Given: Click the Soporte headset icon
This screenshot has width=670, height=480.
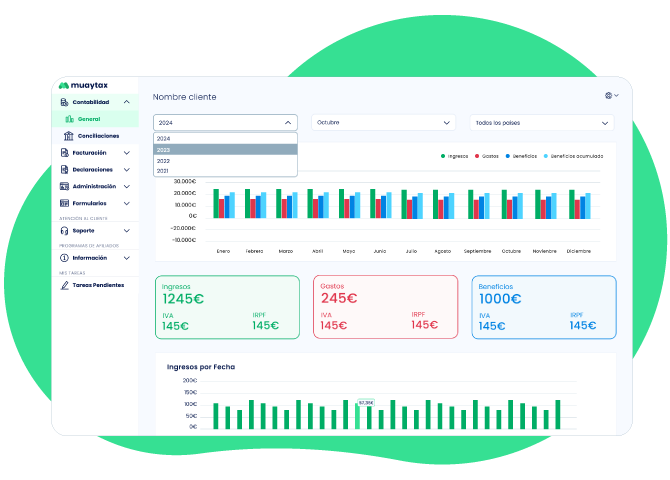Looking at the screenshot, I should [x=63, y=230].
